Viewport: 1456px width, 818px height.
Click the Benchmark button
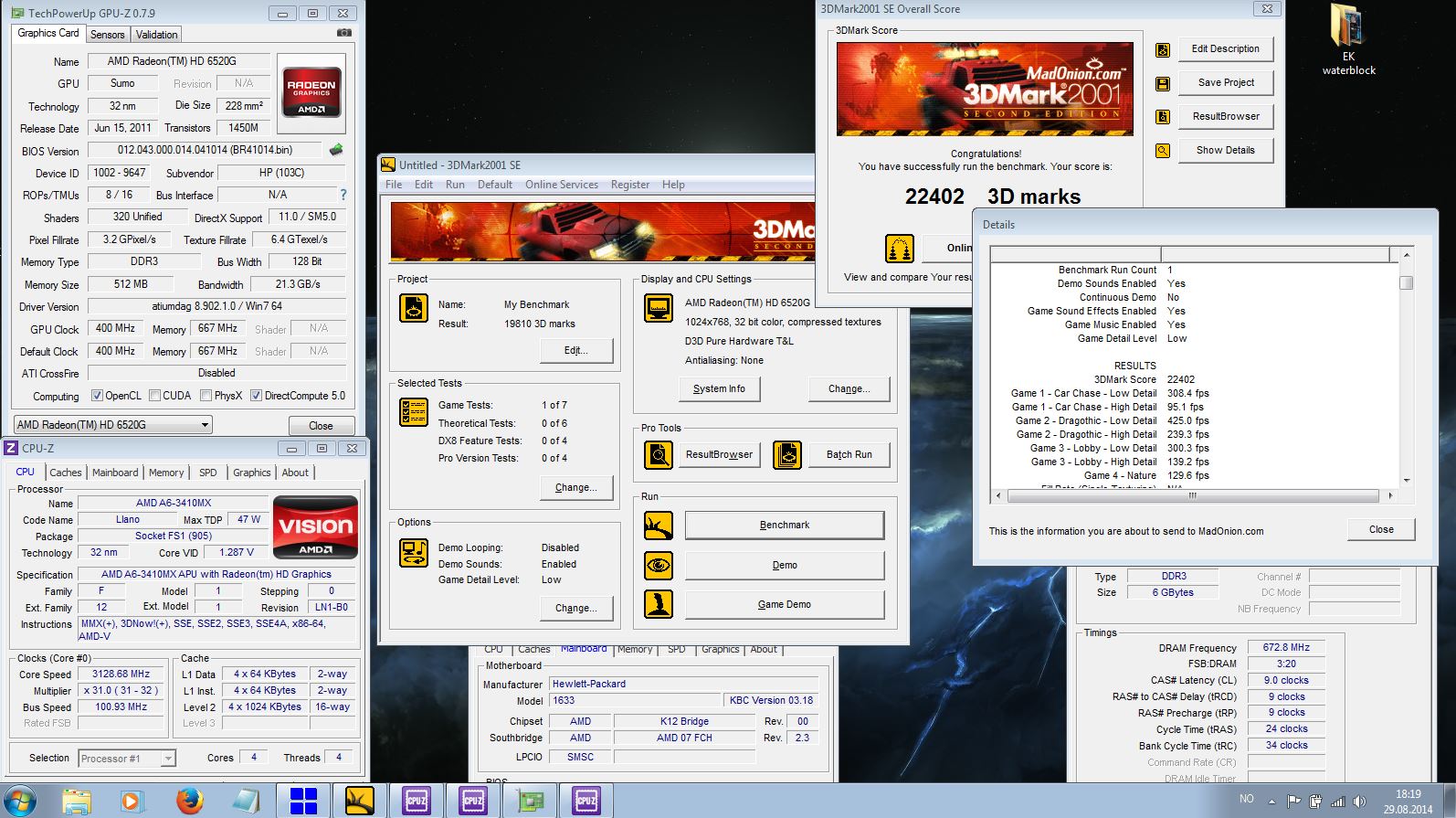pyautogui.click(x=785, y=526)
